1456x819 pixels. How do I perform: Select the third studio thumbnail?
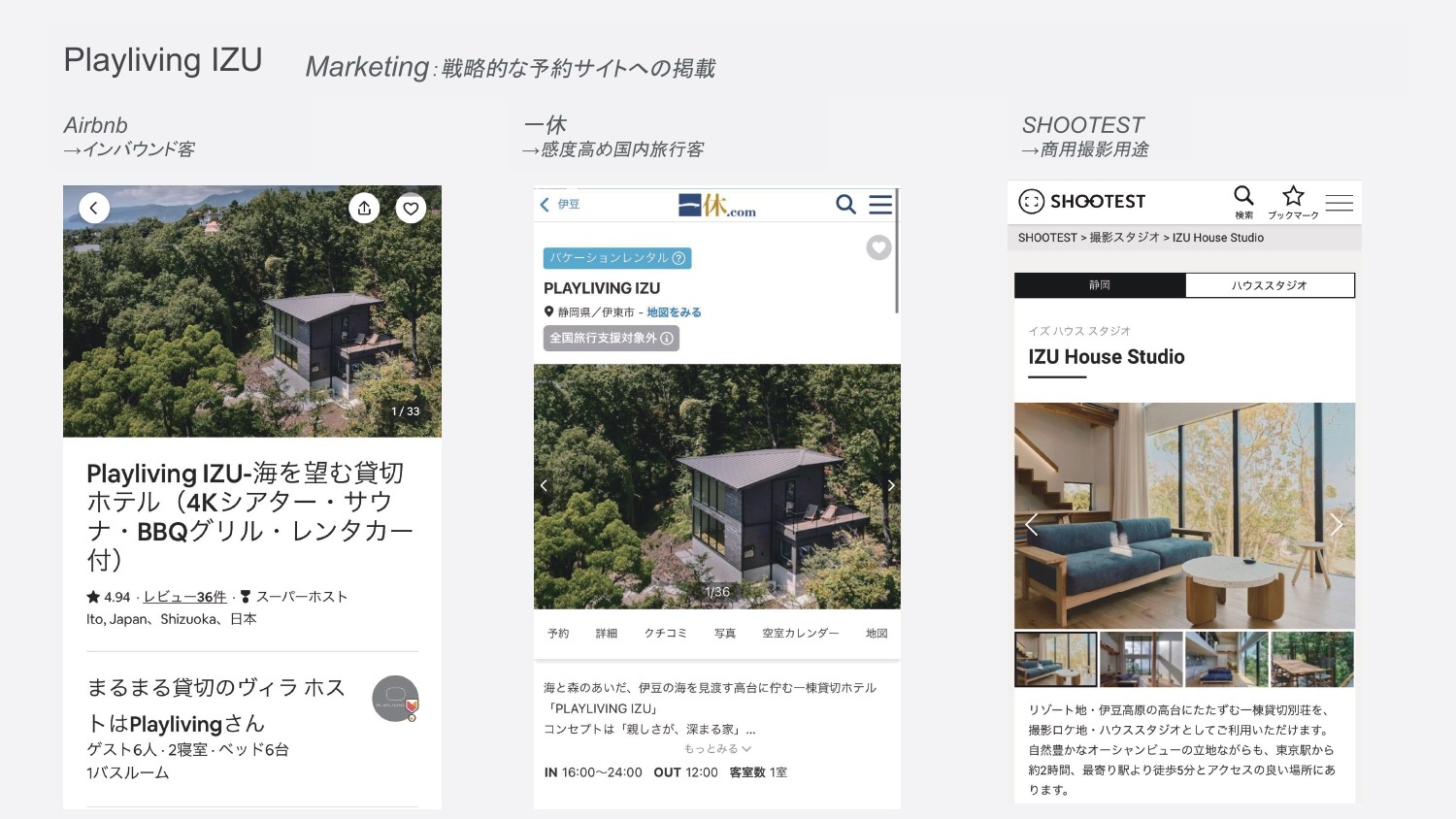1227,659
